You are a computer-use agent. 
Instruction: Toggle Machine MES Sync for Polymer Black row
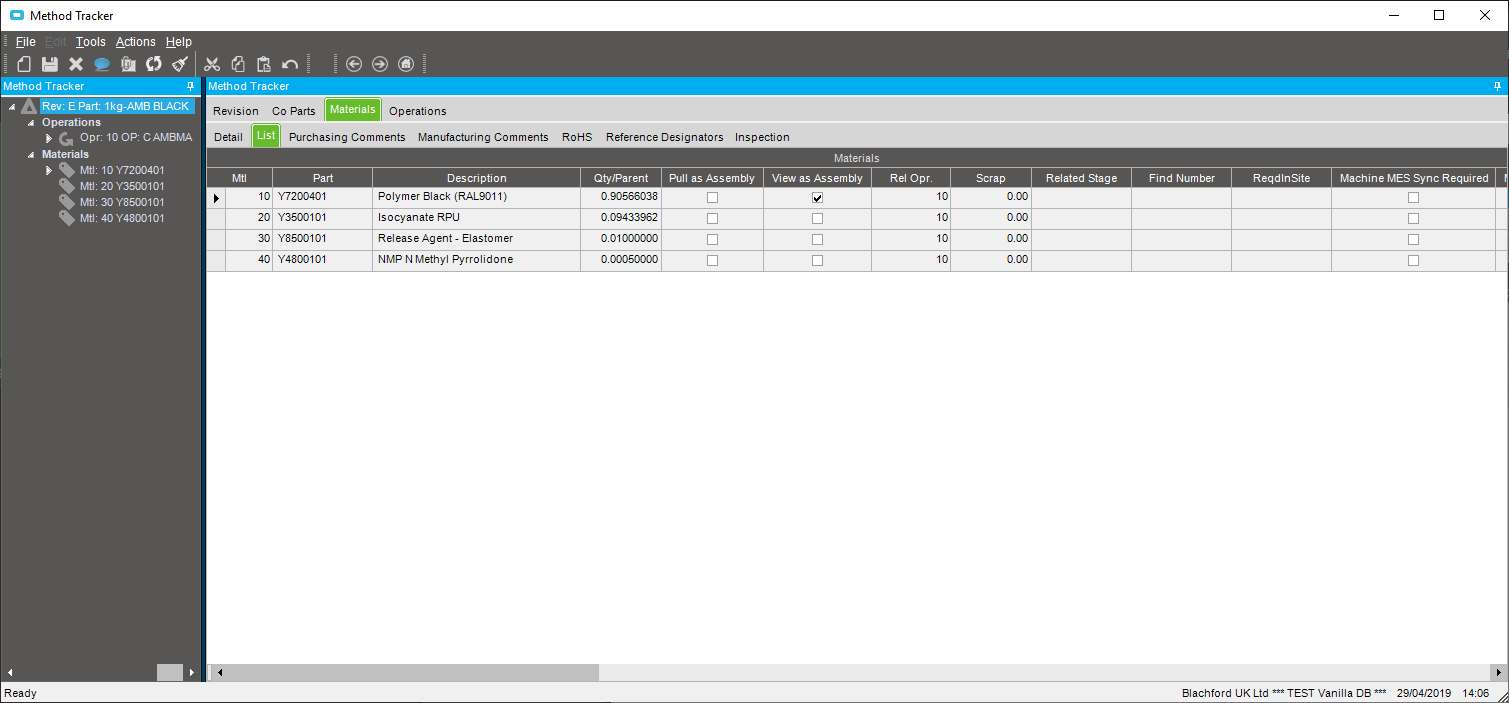(x=1413, y=197)
